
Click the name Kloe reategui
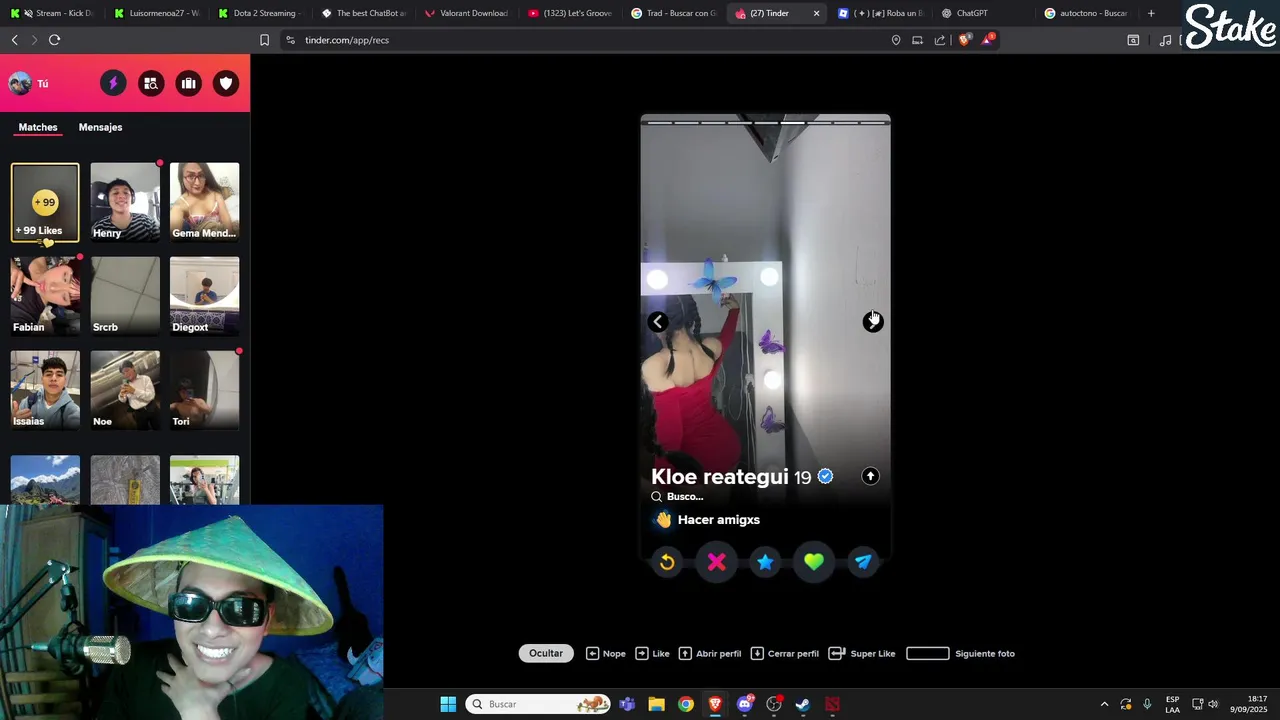(x=720, y=477)
